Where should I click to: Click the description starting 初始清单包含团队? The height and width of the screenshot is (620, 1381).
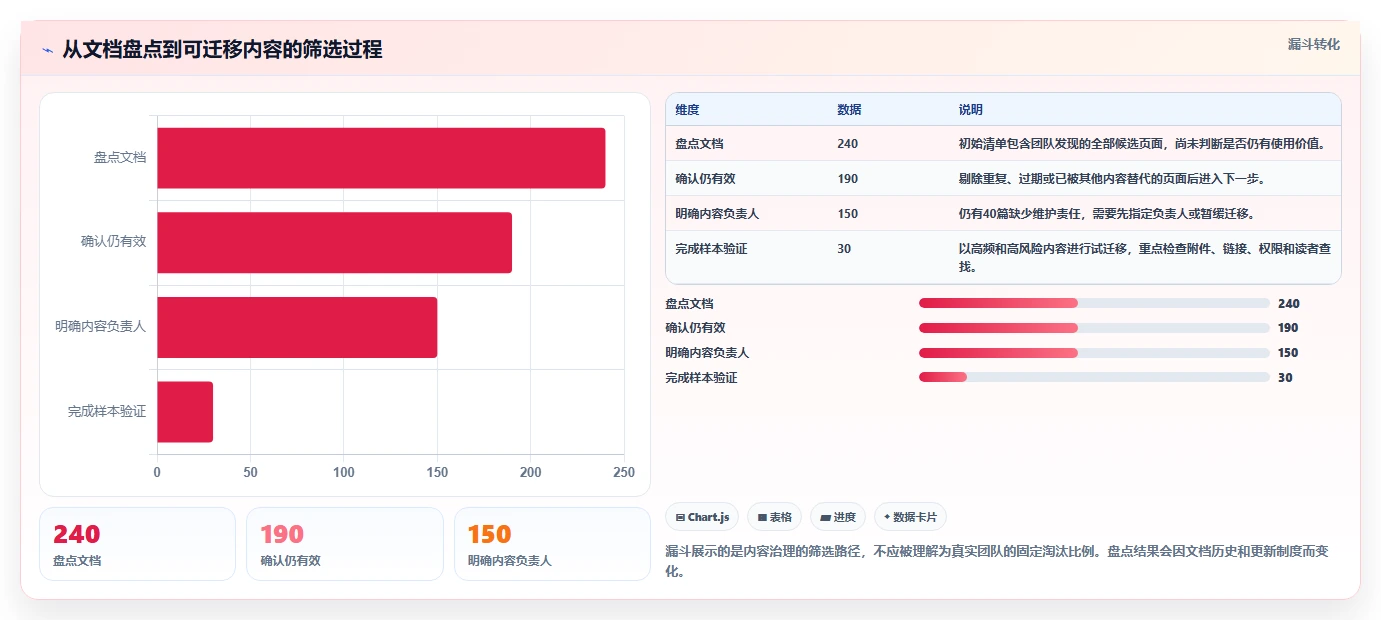(x=1142, y=144)
